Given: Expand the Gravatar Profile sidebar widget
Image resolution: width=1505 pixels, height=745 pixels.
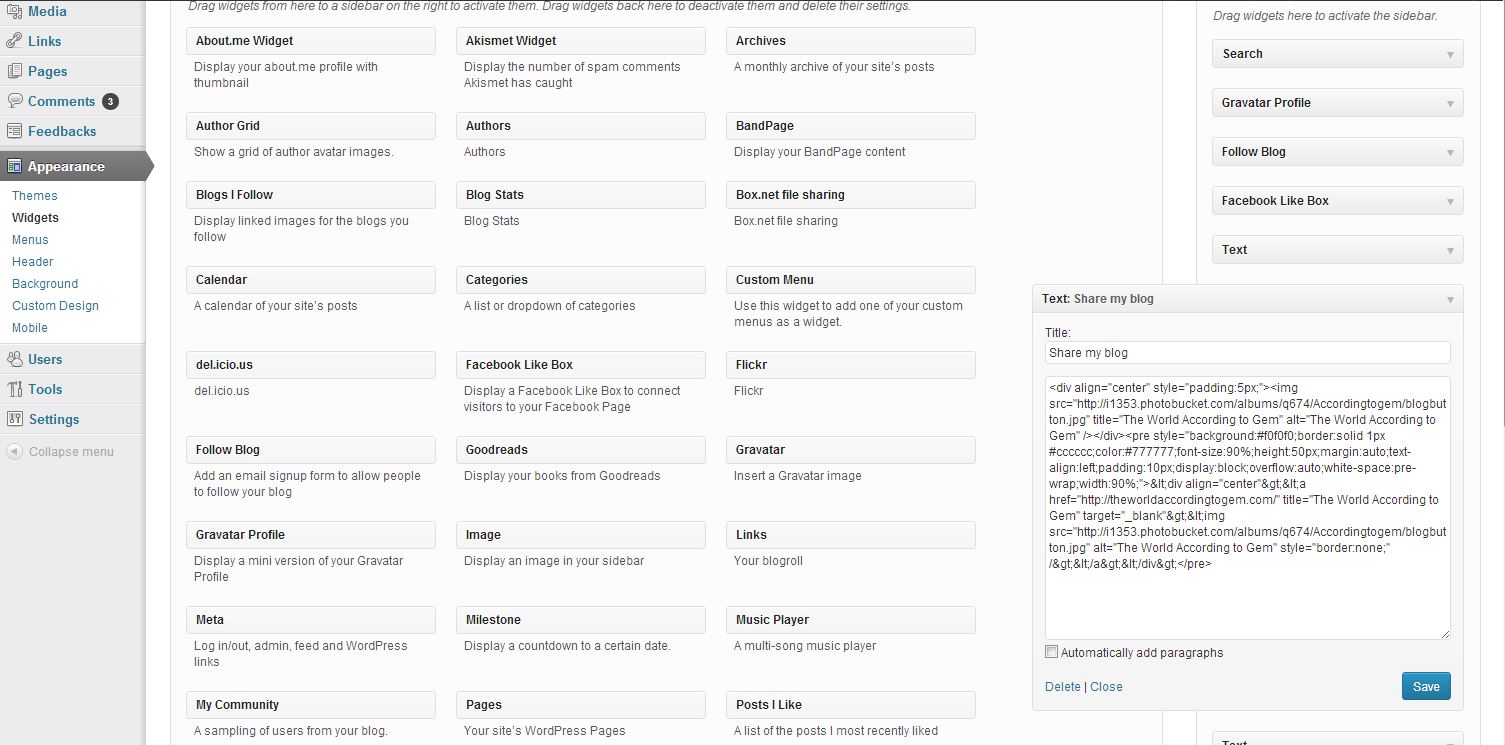Looking at the screenshot, I should click(1450, 104).
